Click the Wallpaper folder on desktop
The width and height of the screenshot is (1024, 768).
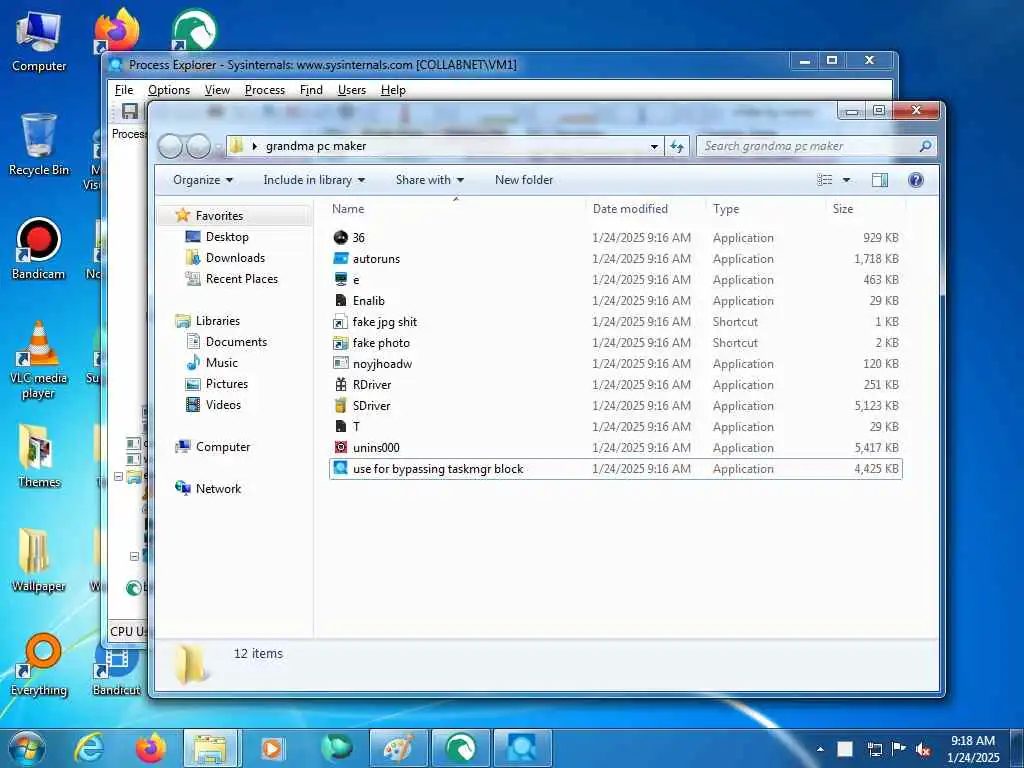(39, 560)
